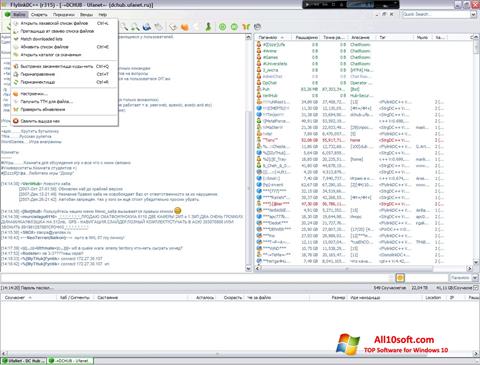The width and height of the screenshot is (480, 365).
Task: Click the red '32,08 GB' share cell
Action: tap(309, 140)
